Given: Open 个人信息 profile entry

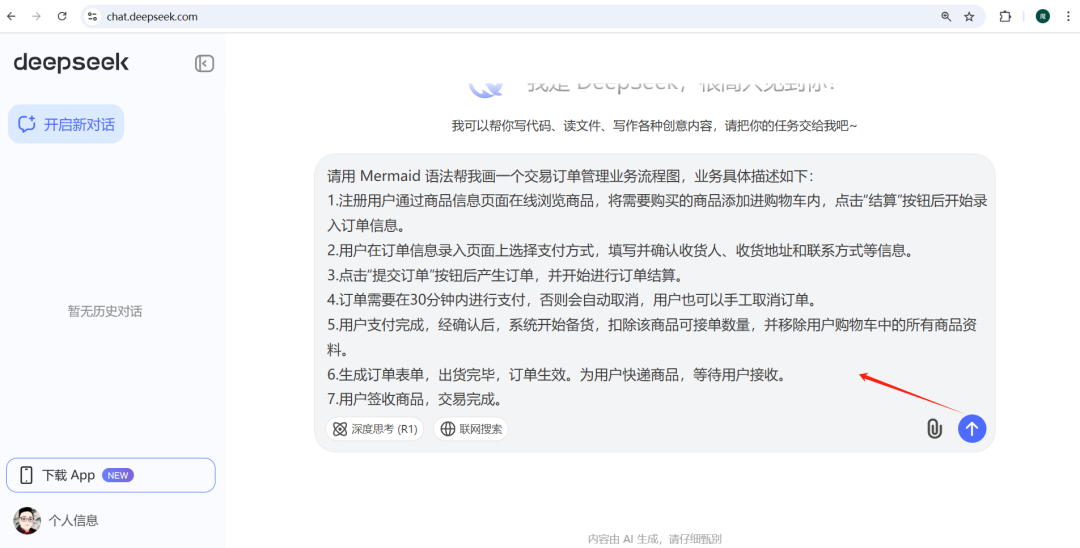Looking at the screenshot, I should tap(73, 520).
